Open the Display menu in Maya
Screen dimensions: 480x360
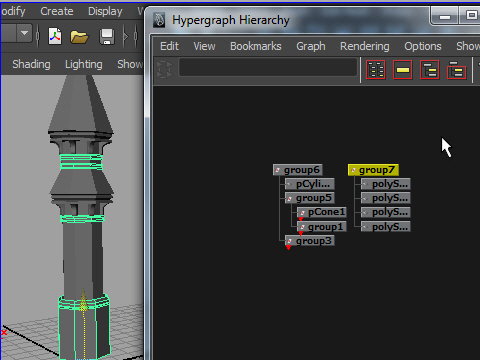[105, 11]
